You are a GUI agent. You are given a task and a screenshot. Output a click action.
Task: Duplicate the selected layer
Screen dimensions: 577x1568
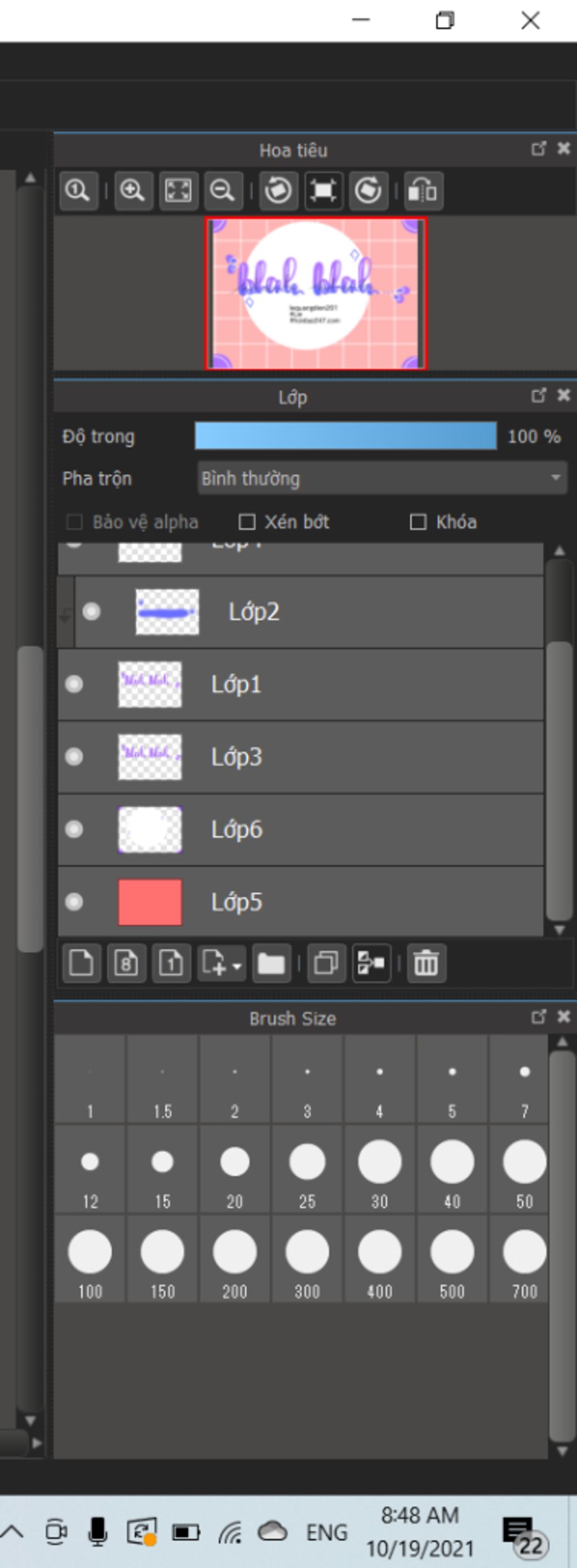tap(326, 964)
